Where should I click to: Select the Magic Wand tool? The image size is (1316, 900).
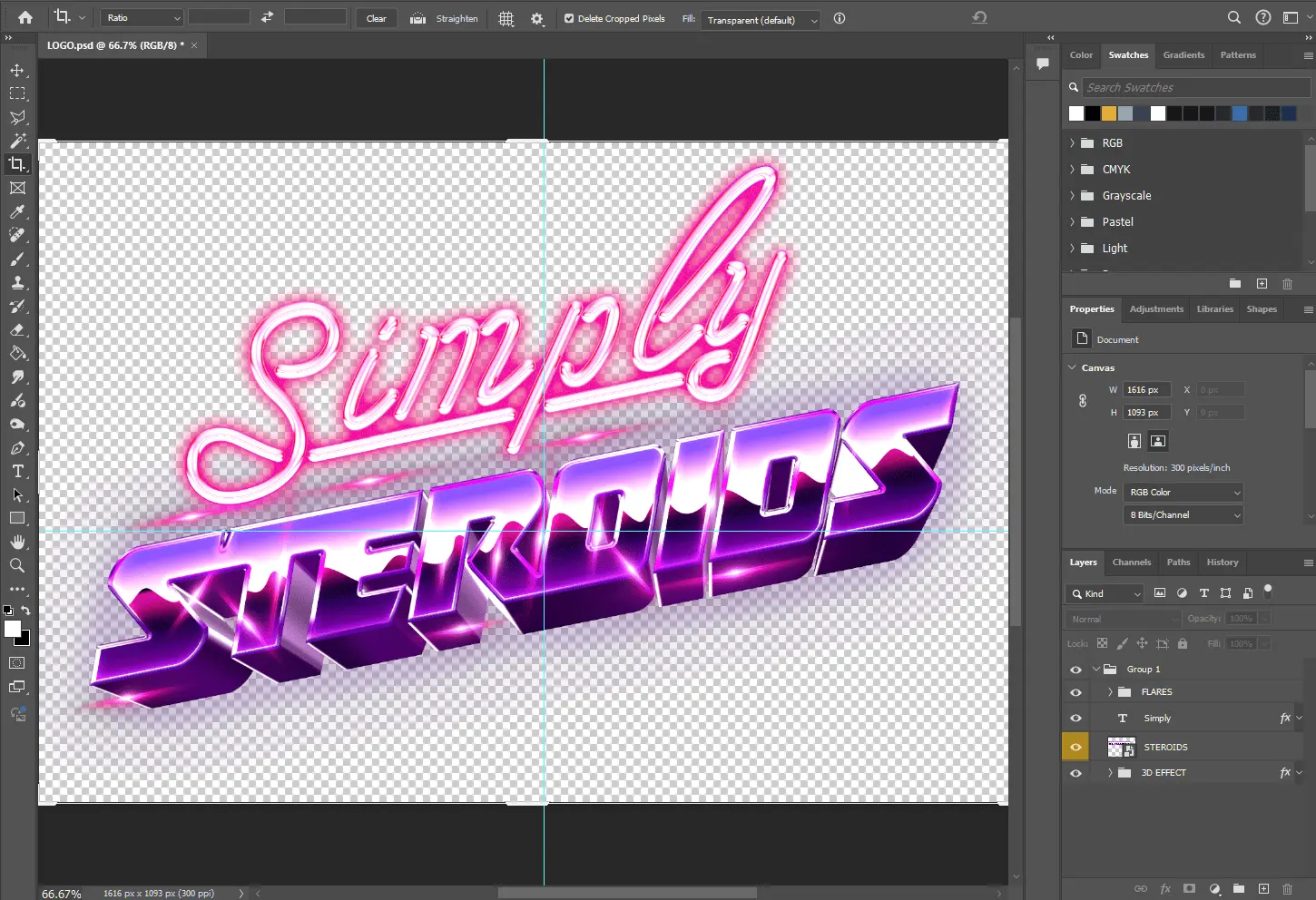click(x=17, y=141)
